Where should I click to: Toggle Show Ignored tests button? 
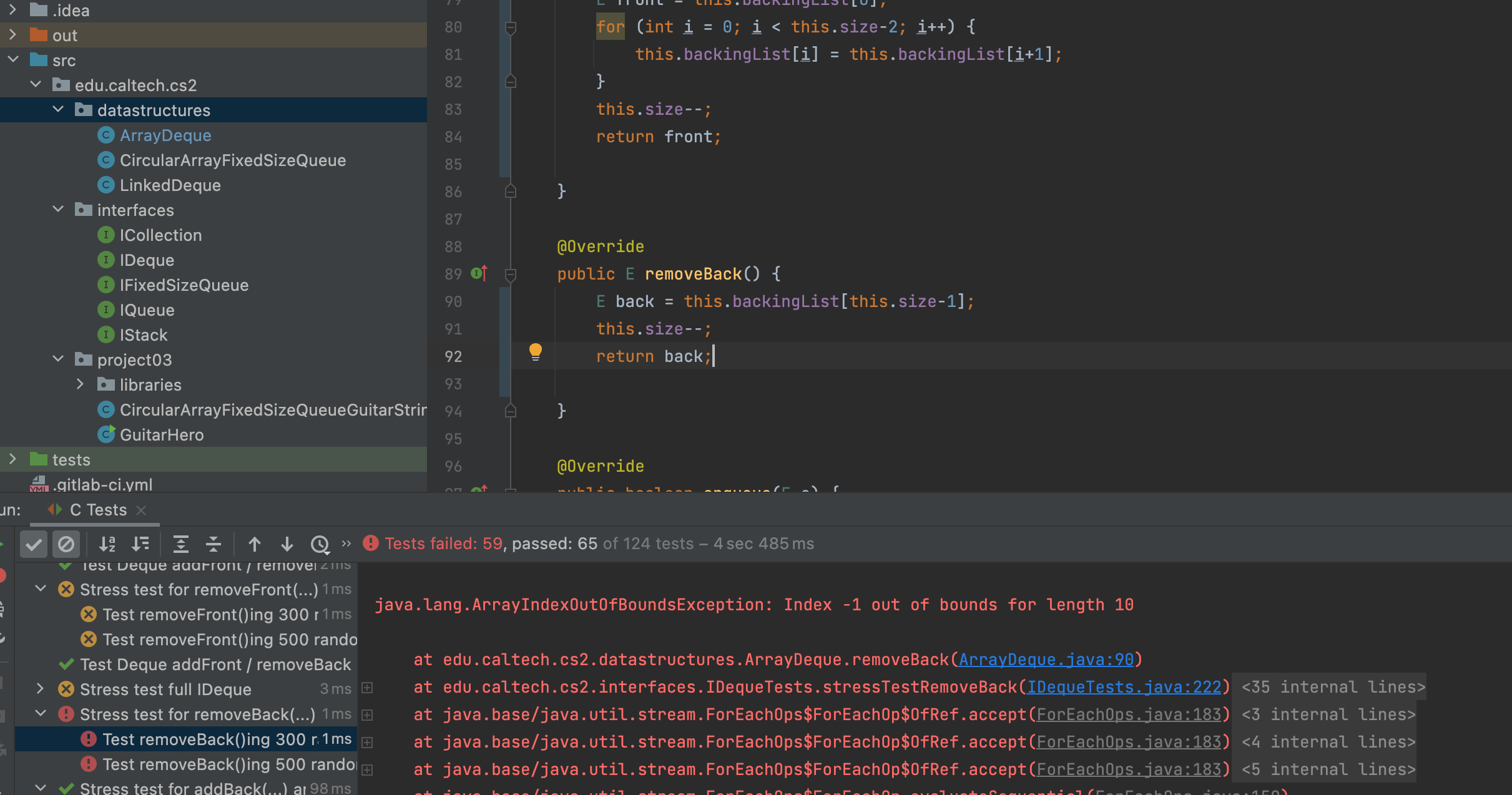[66, 544]
